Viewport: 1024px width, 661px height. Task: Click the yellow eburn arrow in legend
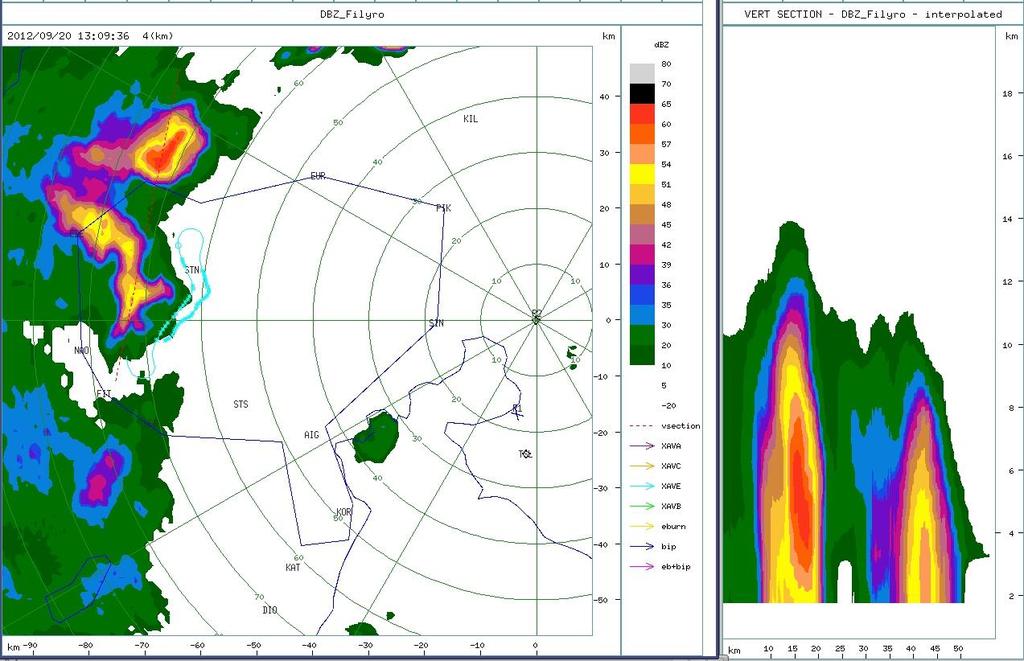point(642,526)
